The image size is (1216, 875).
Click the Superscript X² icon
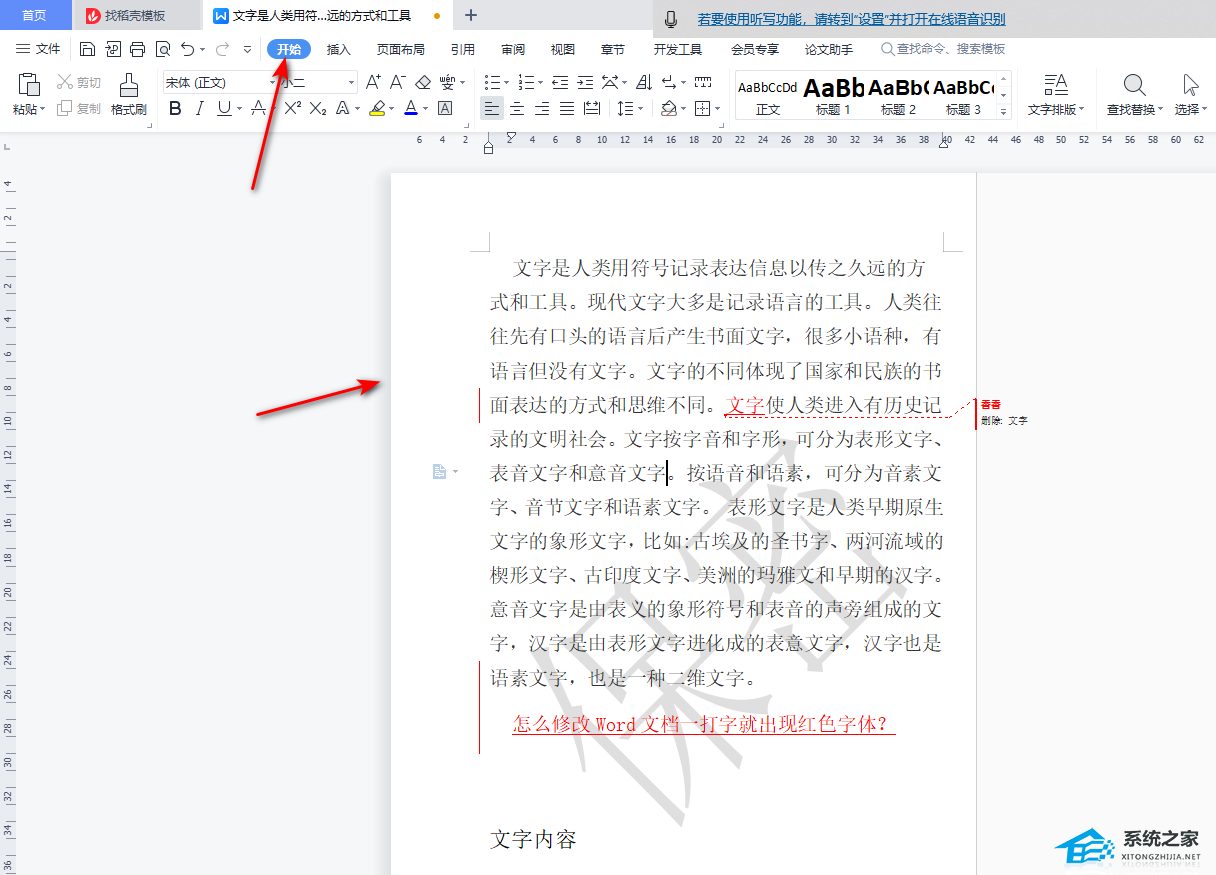292,108
